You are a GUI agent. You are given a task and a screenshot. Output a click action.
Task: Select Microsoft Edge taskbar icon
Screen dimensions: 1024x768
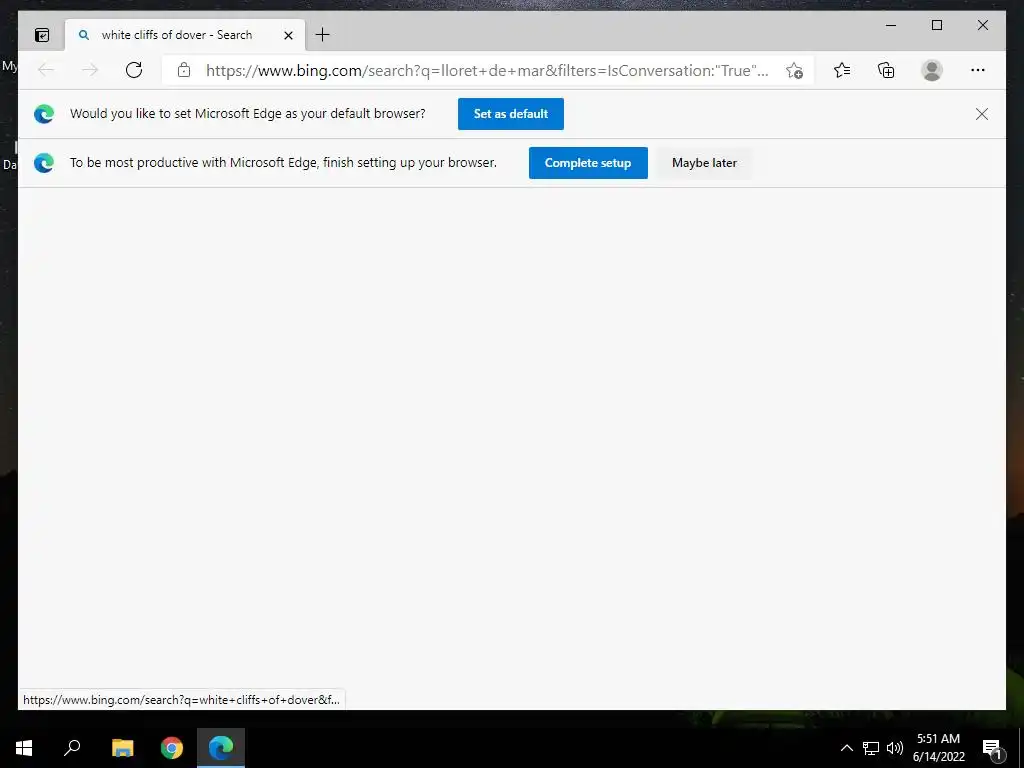pyautogui.click(x=221, y=748)
